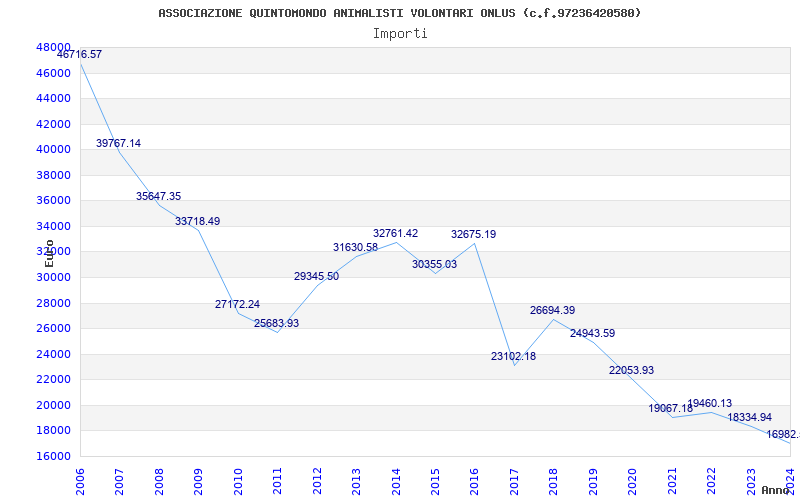Click the x-axis year 2020

(633, 482)
